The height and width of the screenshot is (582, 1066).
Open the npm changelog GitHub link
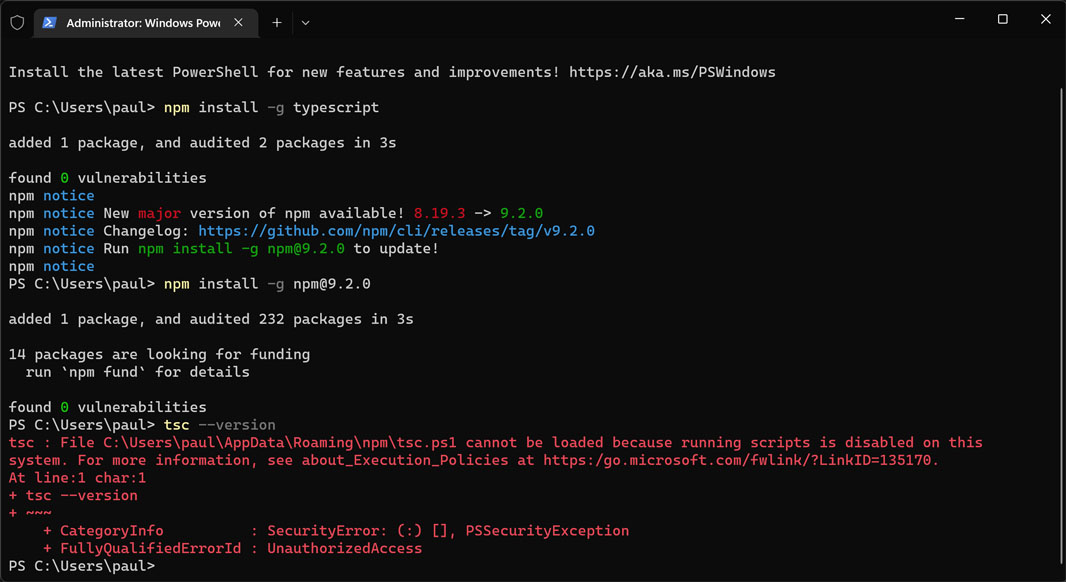(x=396, y=231)
